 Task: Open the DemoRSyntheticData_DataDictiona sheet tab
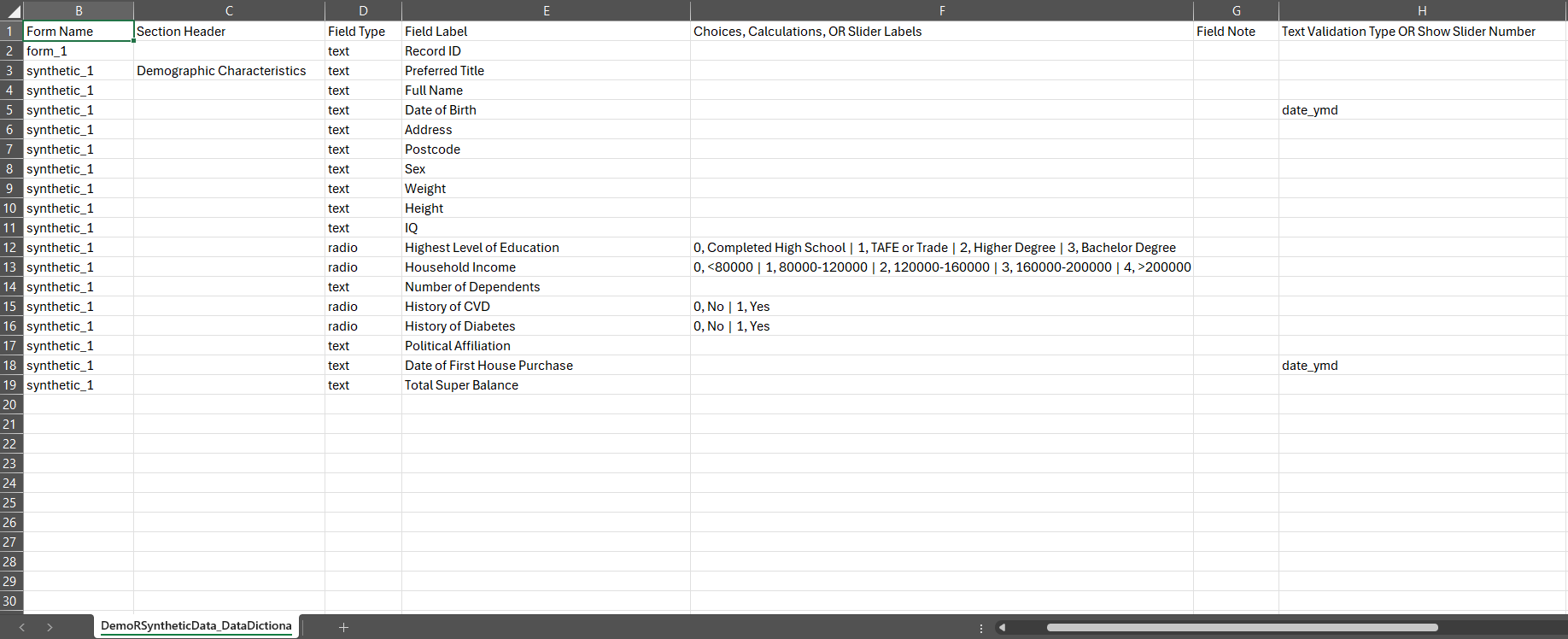(x=196, y=626)
